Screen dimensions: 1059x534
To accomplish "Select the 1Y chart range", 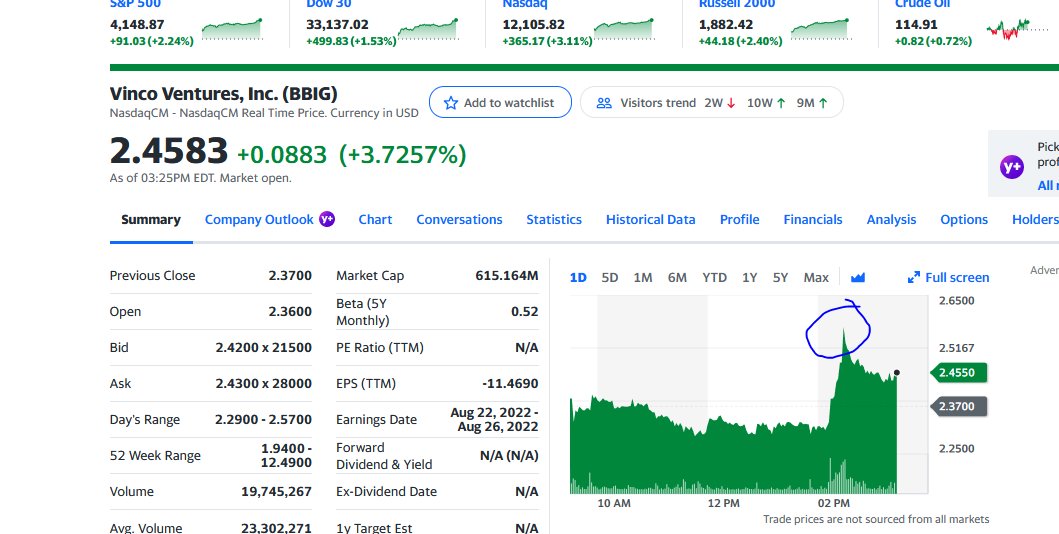I will click(x=750, y=277).
